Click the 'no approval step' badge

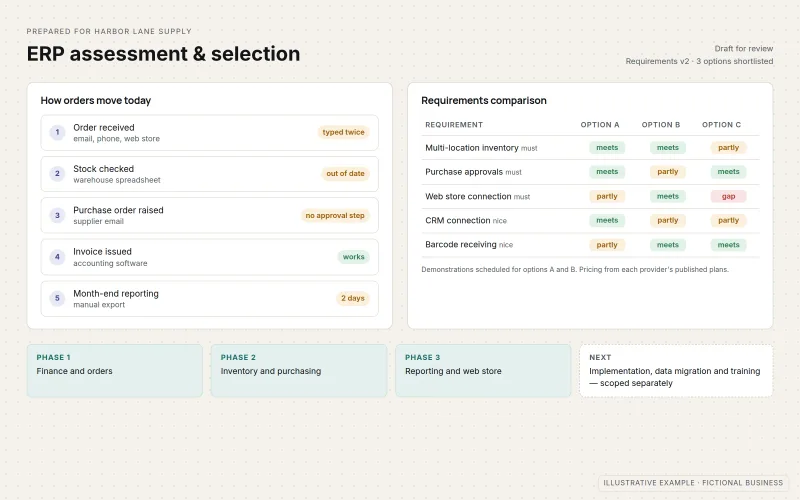335,215
